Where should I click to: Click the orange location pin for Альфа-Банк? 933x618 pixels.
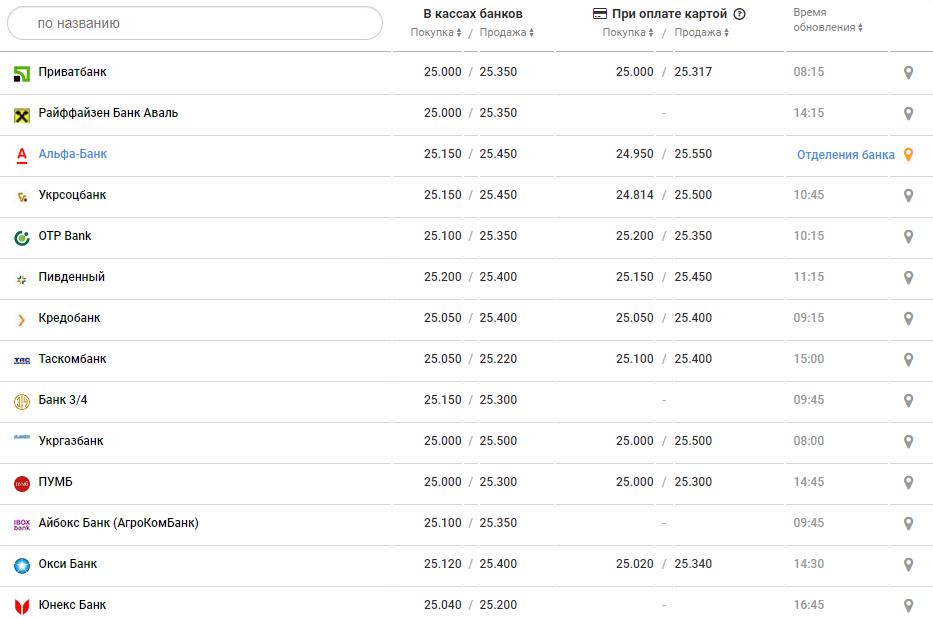908,155
